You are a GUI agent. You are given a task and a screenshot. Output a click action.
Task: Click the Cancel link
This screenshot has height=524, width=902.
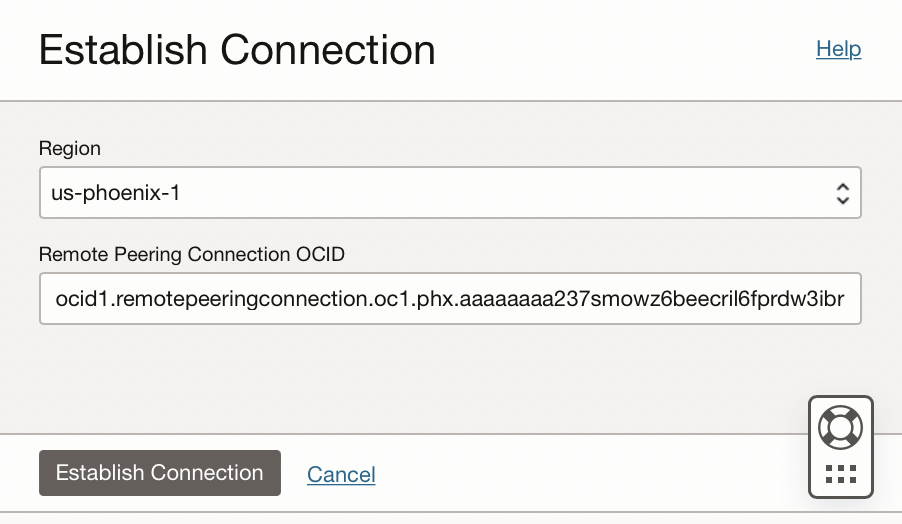click(341, 474)
